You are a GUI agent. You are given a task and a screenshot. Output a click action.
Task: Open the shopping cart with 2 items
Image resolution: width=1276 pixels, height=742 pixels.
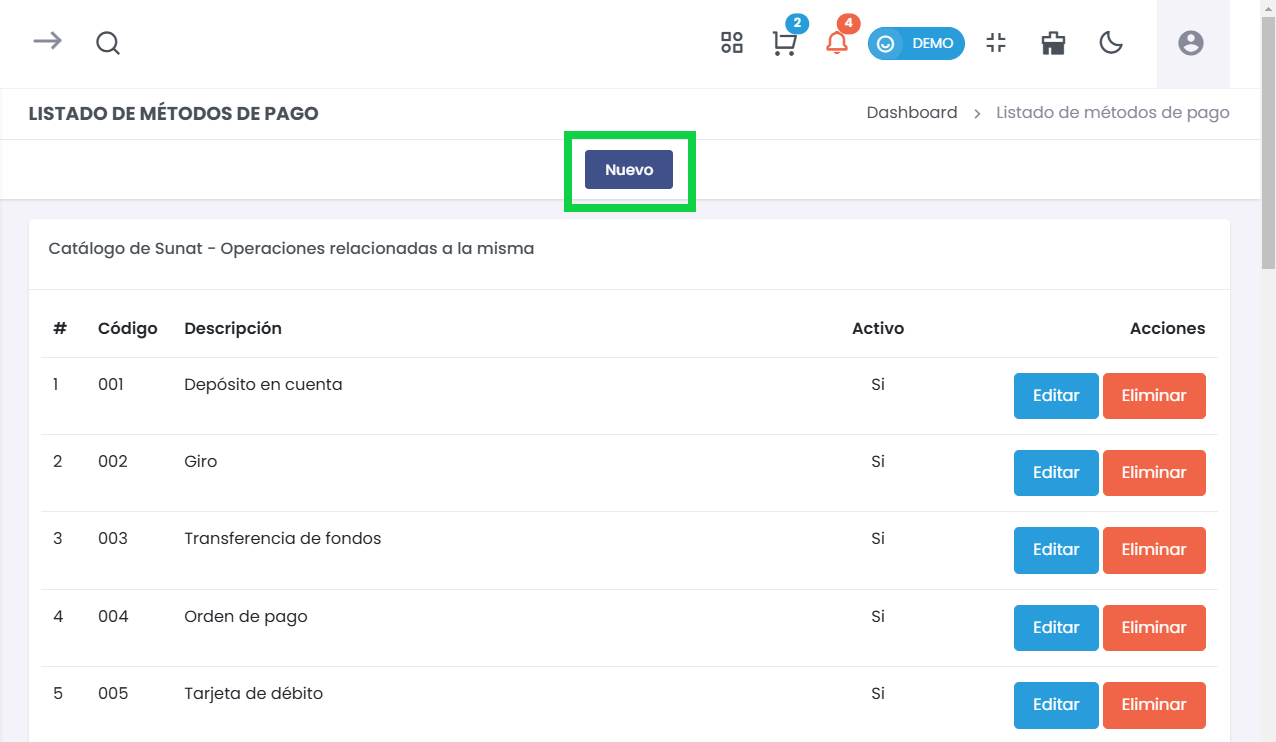coord(785,45)
